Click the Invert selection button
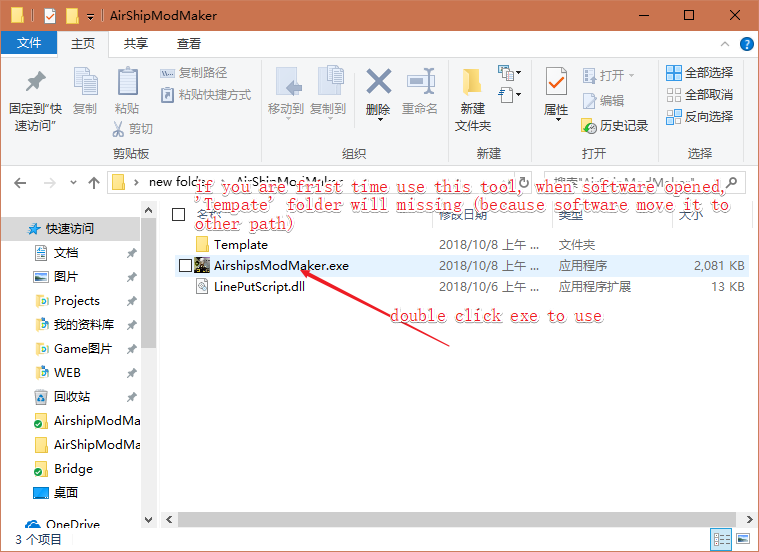759x552 pixels. point(699,116)
